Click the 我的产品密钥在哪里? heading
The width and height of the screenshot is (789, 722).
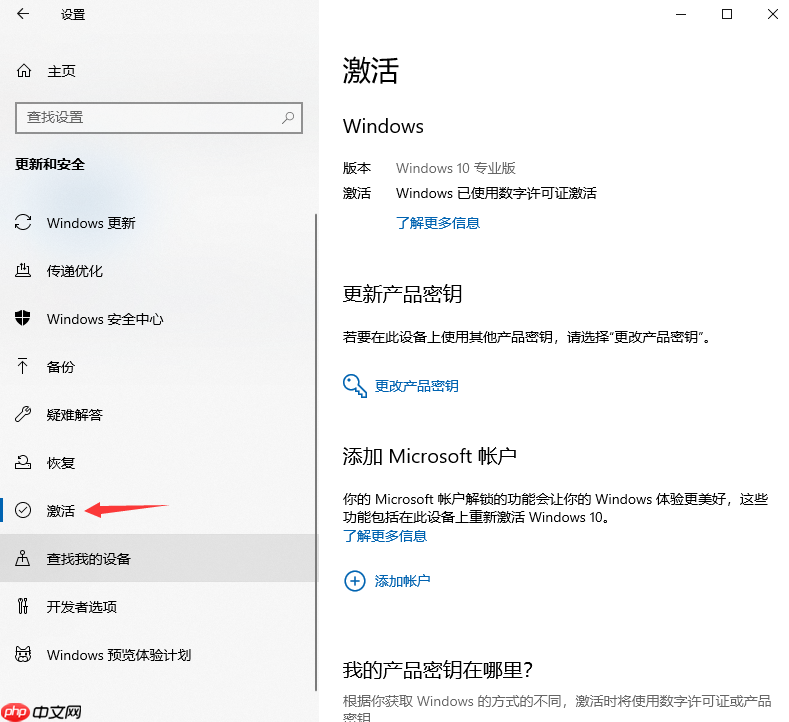coord(438,670)
